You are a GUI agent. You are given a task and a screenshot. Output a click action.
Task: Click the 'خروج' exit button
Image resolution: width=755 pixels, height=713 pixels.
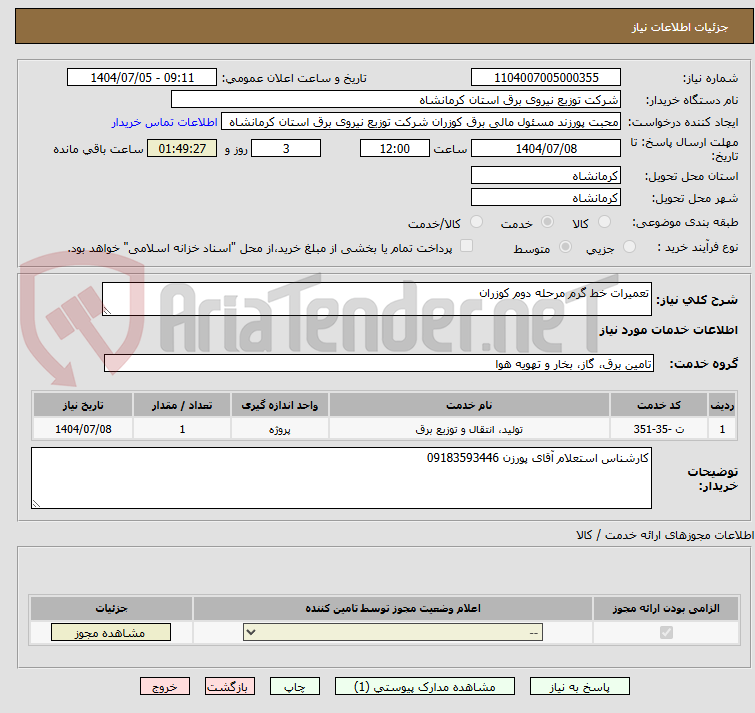point(165,687)
